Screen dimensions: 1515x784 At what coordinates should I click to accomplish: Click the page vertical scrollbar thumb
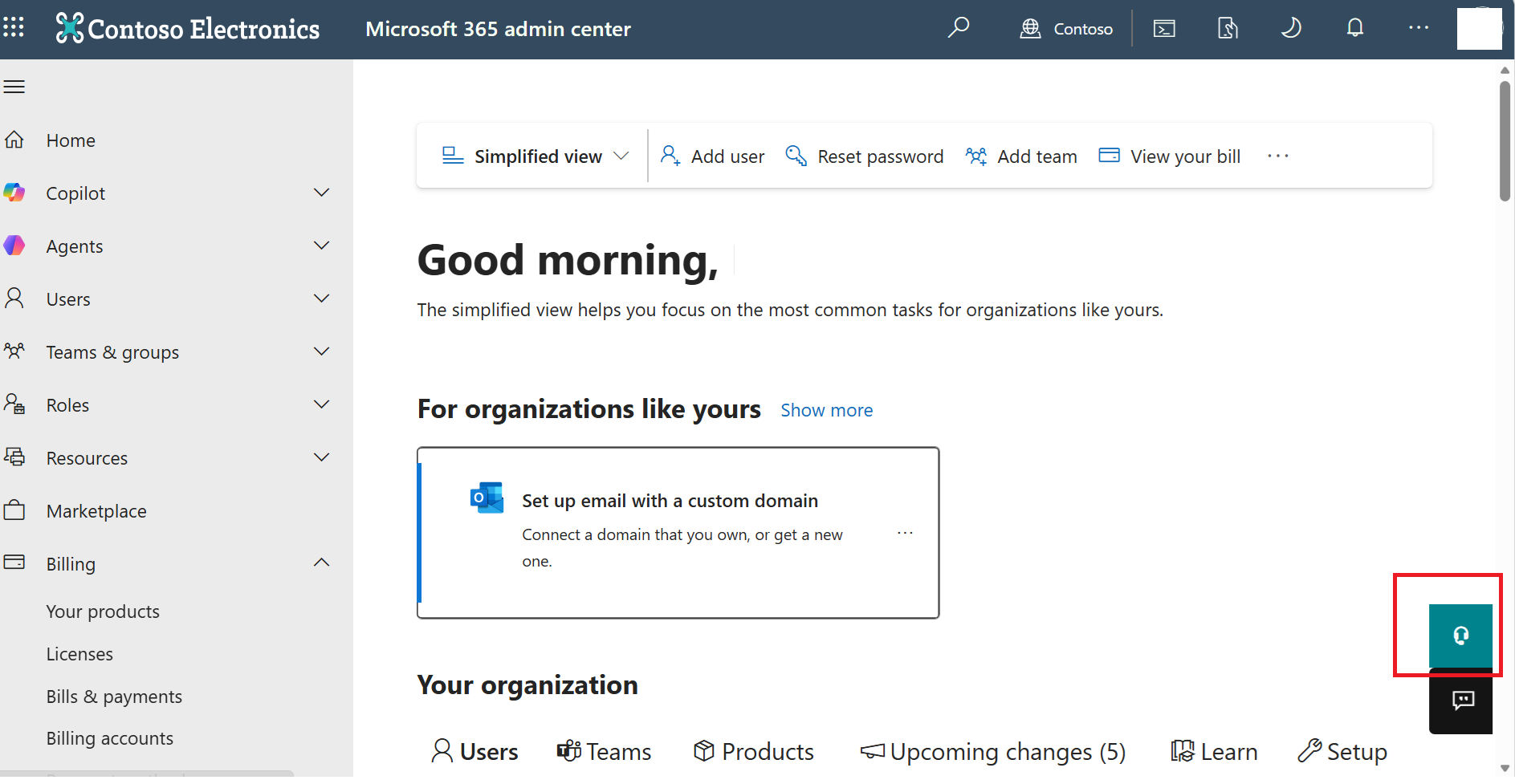point(1505,140)
